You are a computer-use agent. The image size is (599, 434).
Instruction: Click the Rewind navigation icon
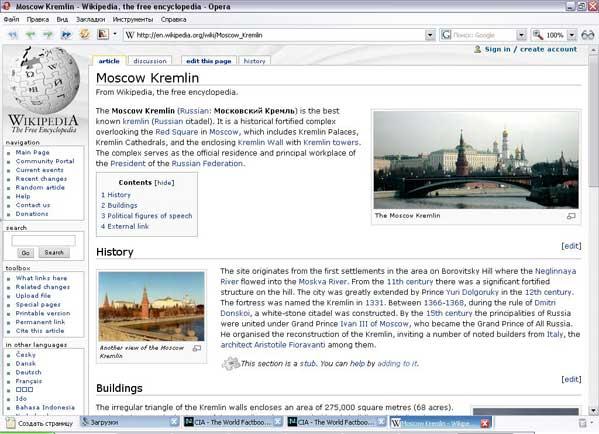click(13, 35)
